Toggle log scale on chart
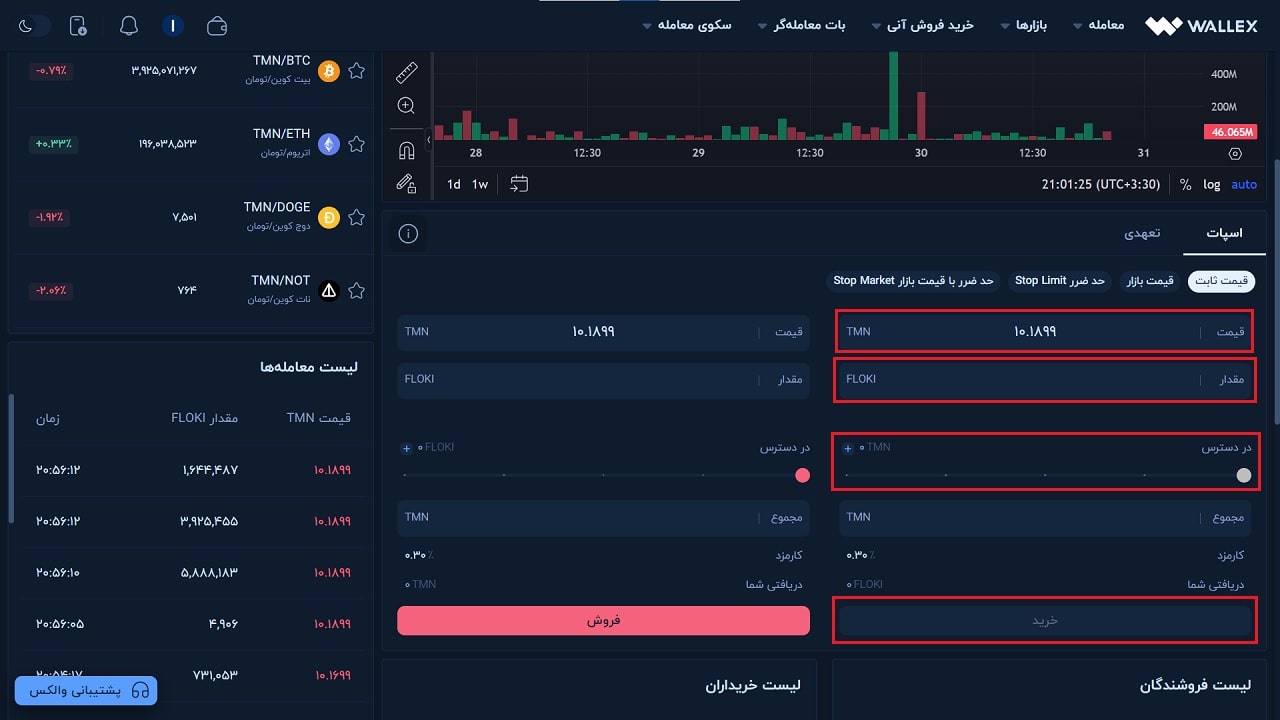 1212,184
